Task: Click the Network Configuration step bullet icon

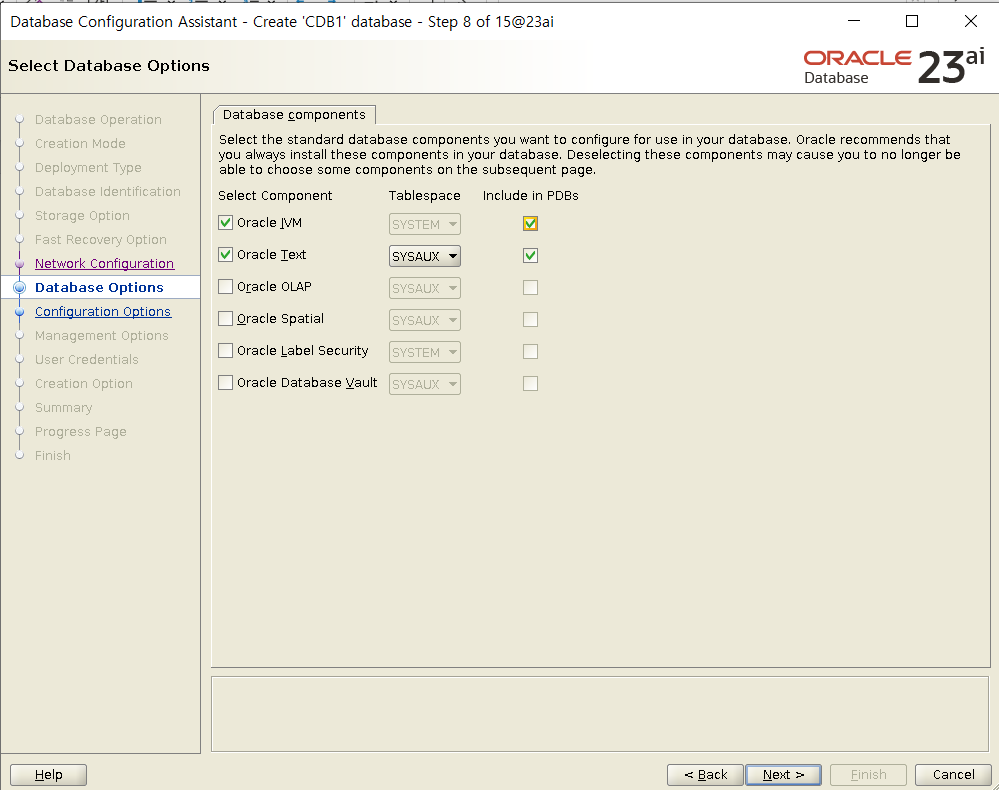Action: point(20,264)
